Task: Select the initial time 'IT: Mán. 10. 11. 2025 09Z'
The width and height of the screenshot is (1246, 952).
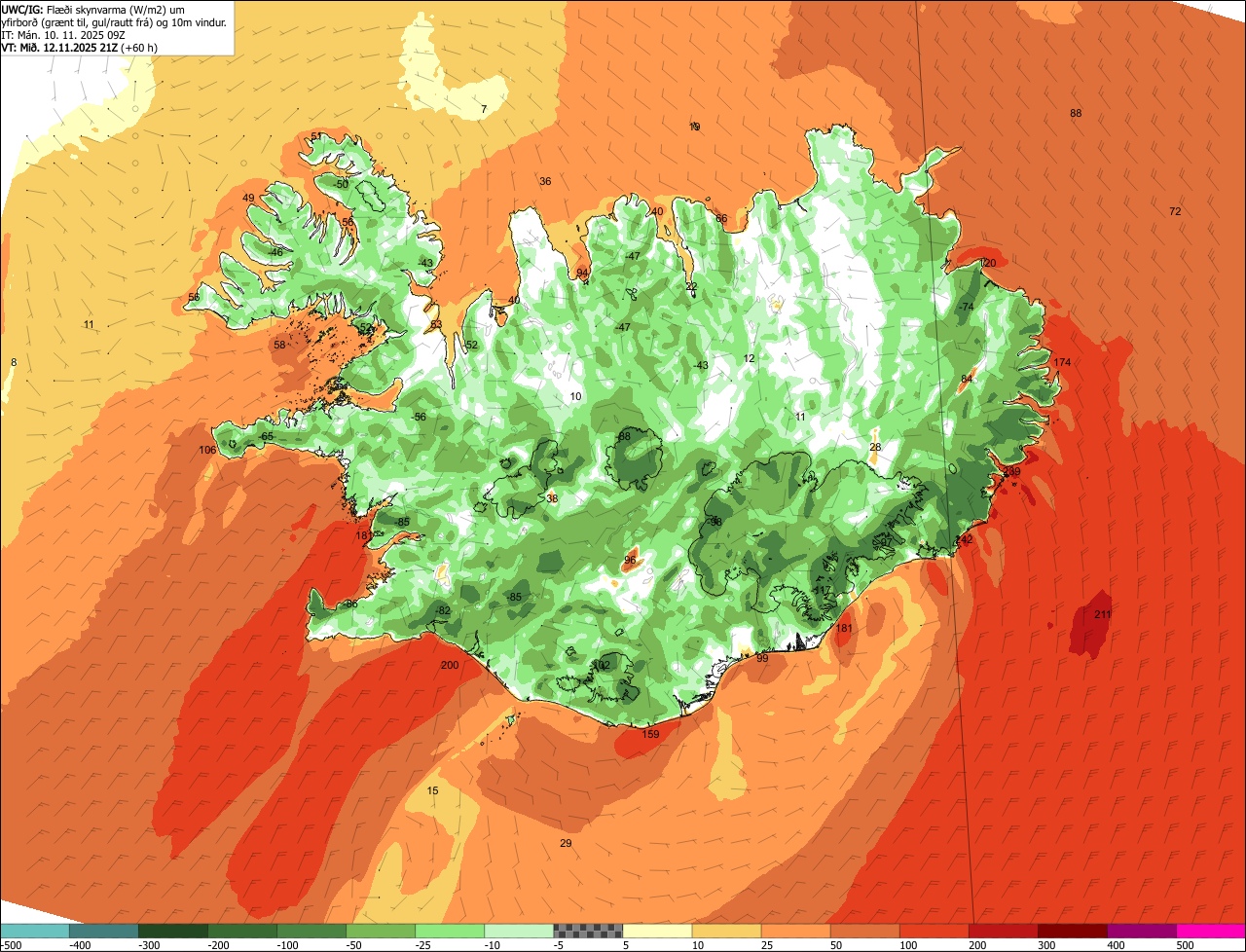Action: (63, 34)
